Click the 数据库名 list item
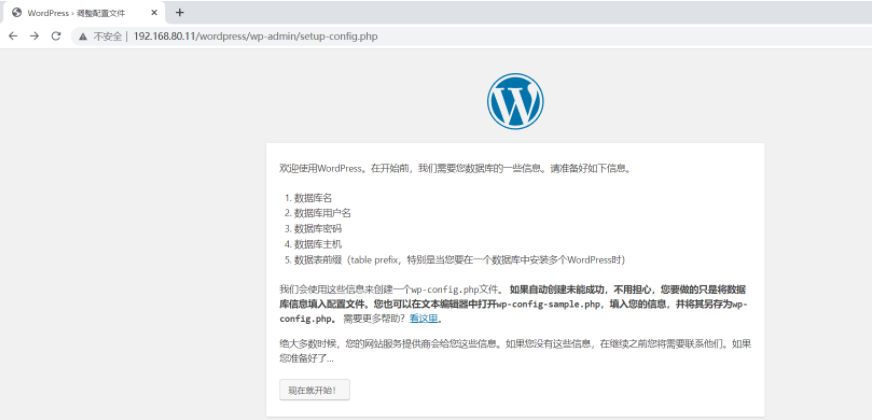 [x=312, y=198]
